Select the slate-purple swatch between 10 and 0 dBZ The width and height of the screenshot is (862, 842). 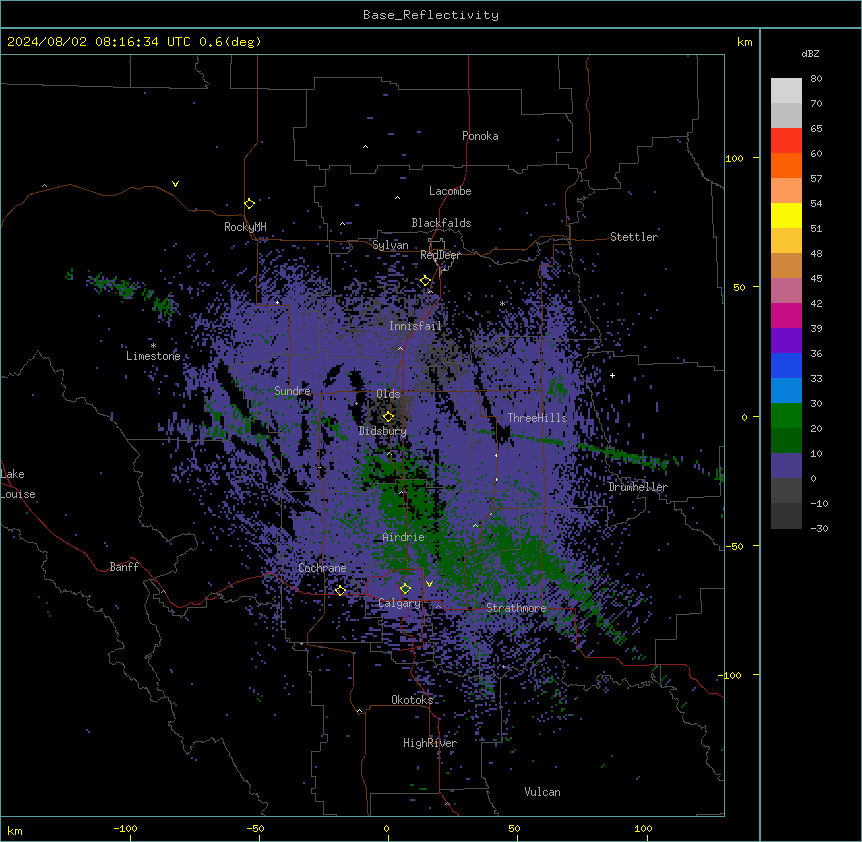pos(786,466)
